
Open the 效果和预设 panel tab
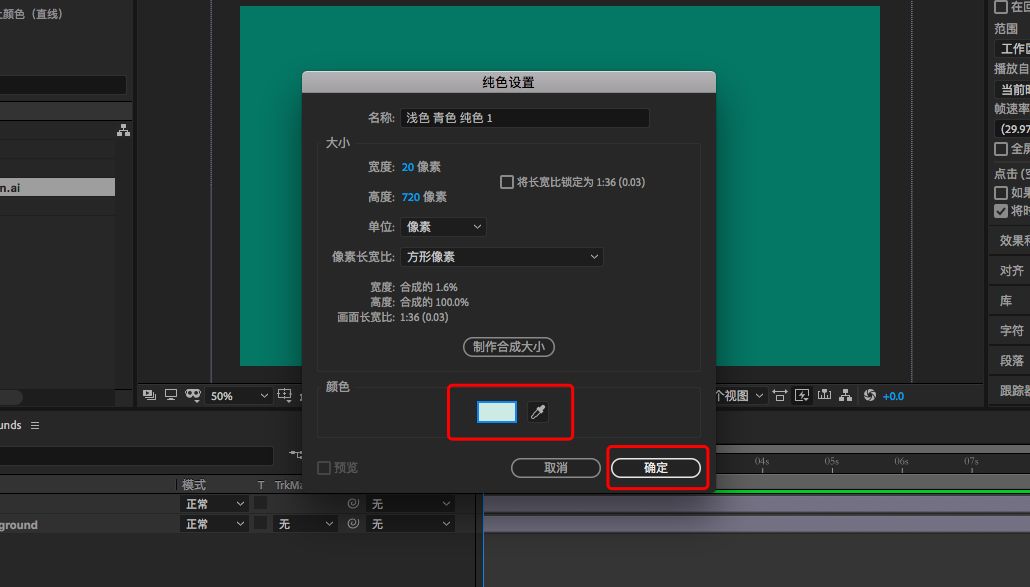[1014, 240]
